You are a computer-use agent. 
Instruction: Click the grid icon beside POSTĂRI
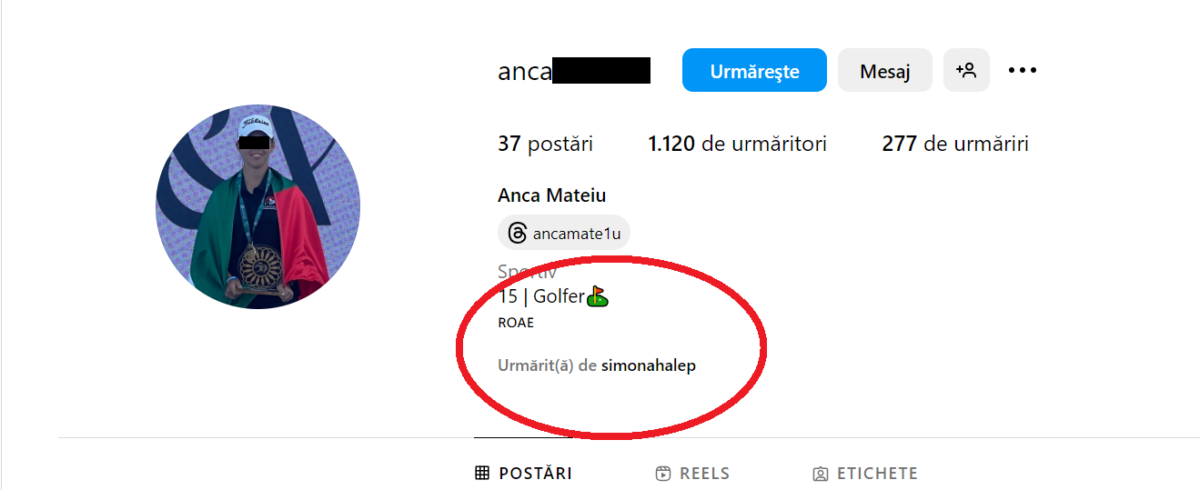click(481, 473)
